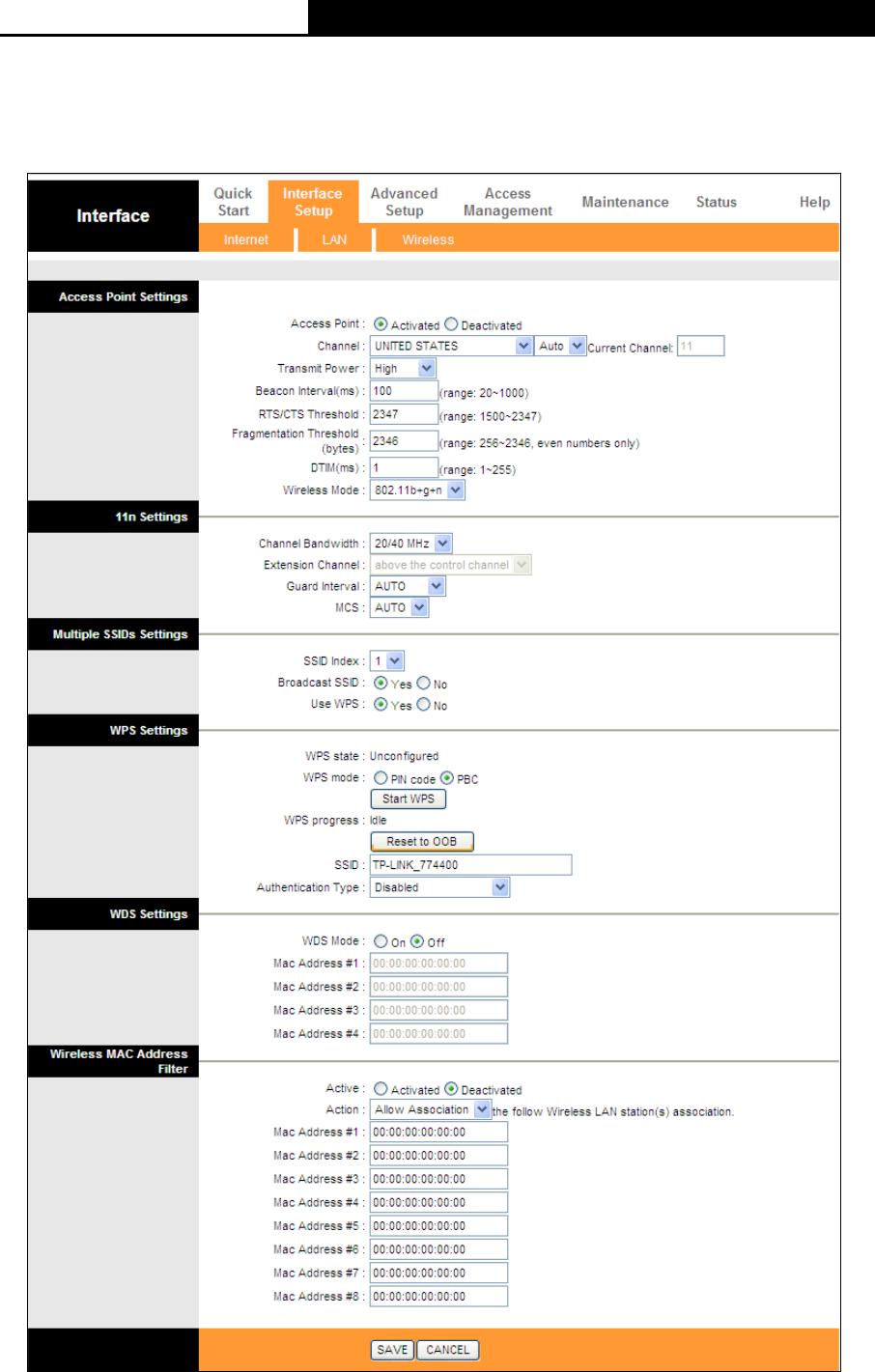Choose Broadcast SSID No option
Viewport: 875px width, 1372px height.
(423, 683)
